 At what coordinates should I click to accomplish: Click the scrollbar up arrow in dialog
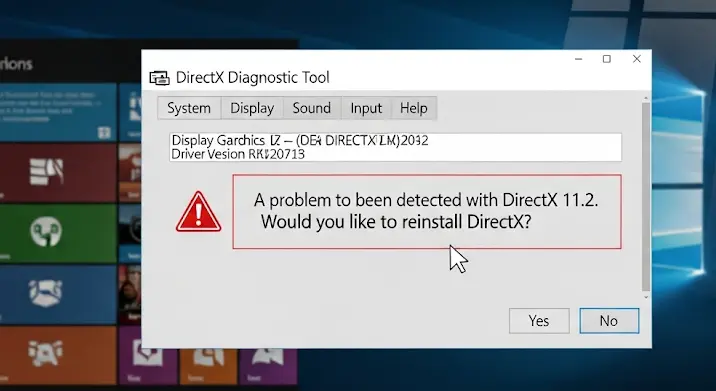click(x=646, y=99)
